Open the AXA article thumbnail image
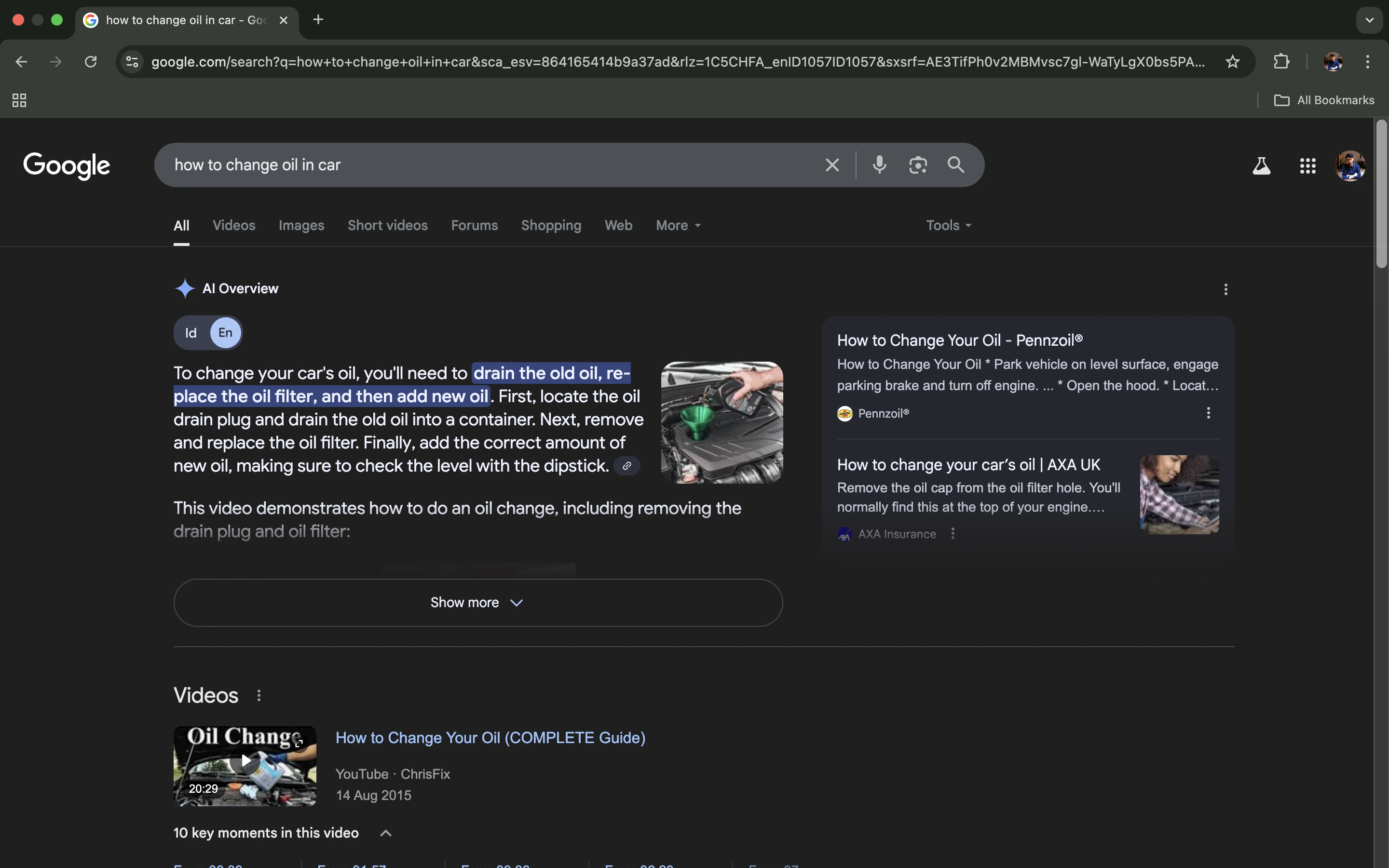The height and width of the screenshot is (868, 1389). tap(1179, 494)
